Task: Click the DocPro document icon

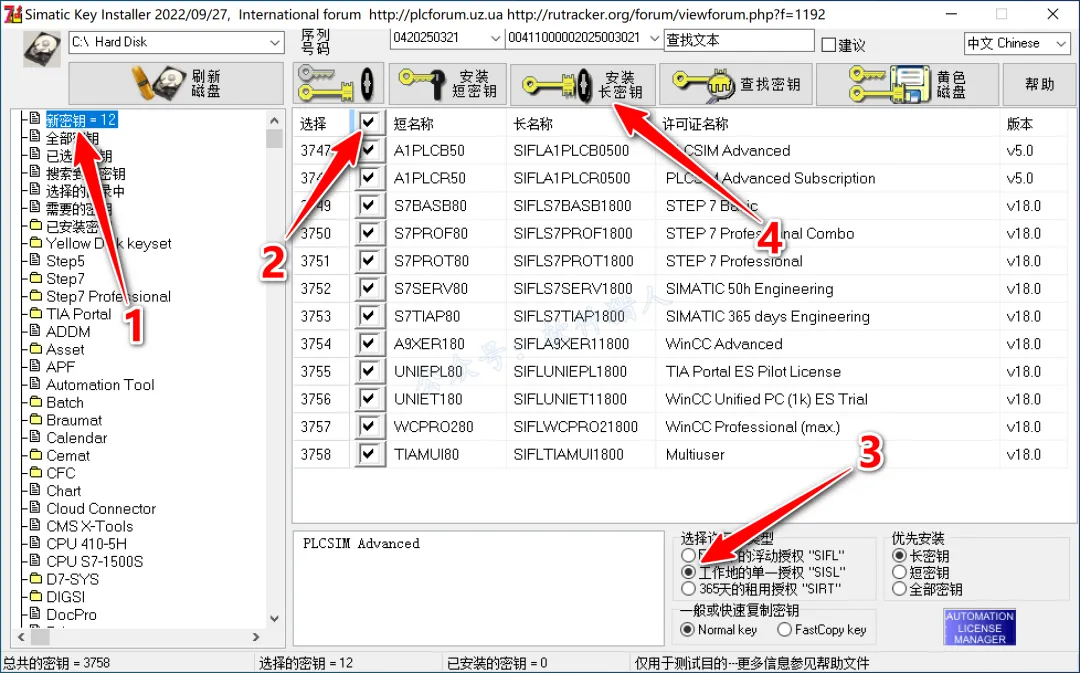Action: coord(35,613)
